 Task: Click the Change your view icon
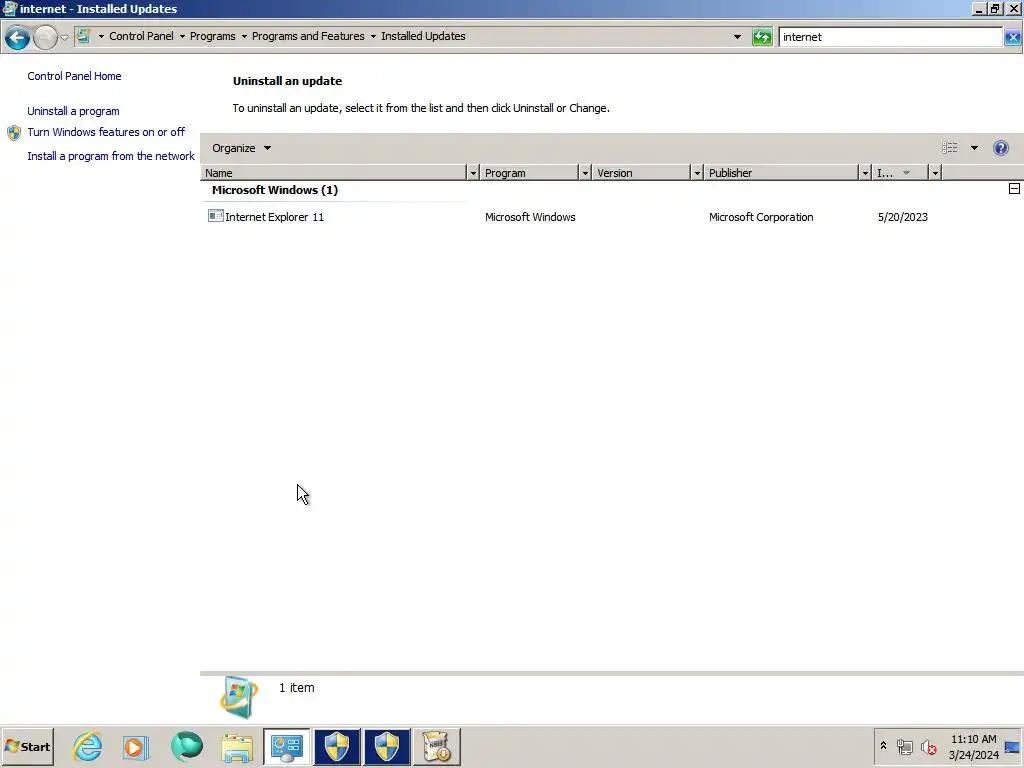point(950,148)
